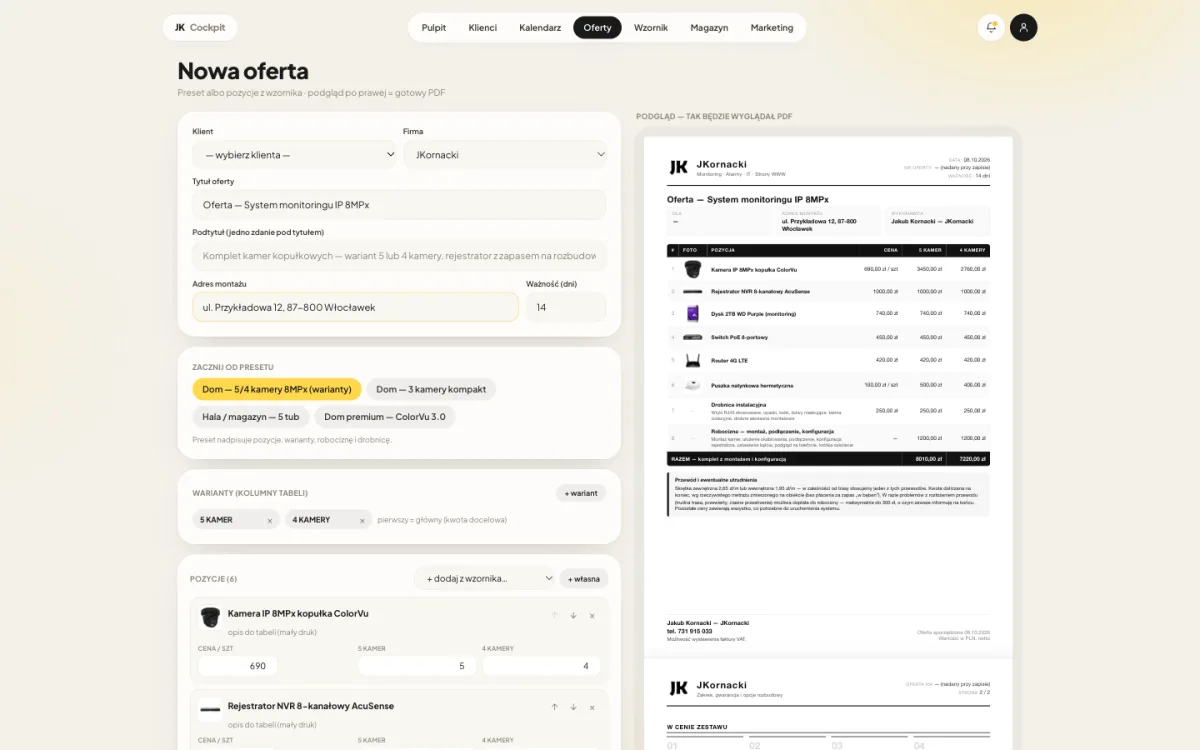Viewport: 1200px width, 750px height.
Task: Select preset 'Dom — 5/4 kamery 8MPx (warianty)'
Action: [276, 389]
